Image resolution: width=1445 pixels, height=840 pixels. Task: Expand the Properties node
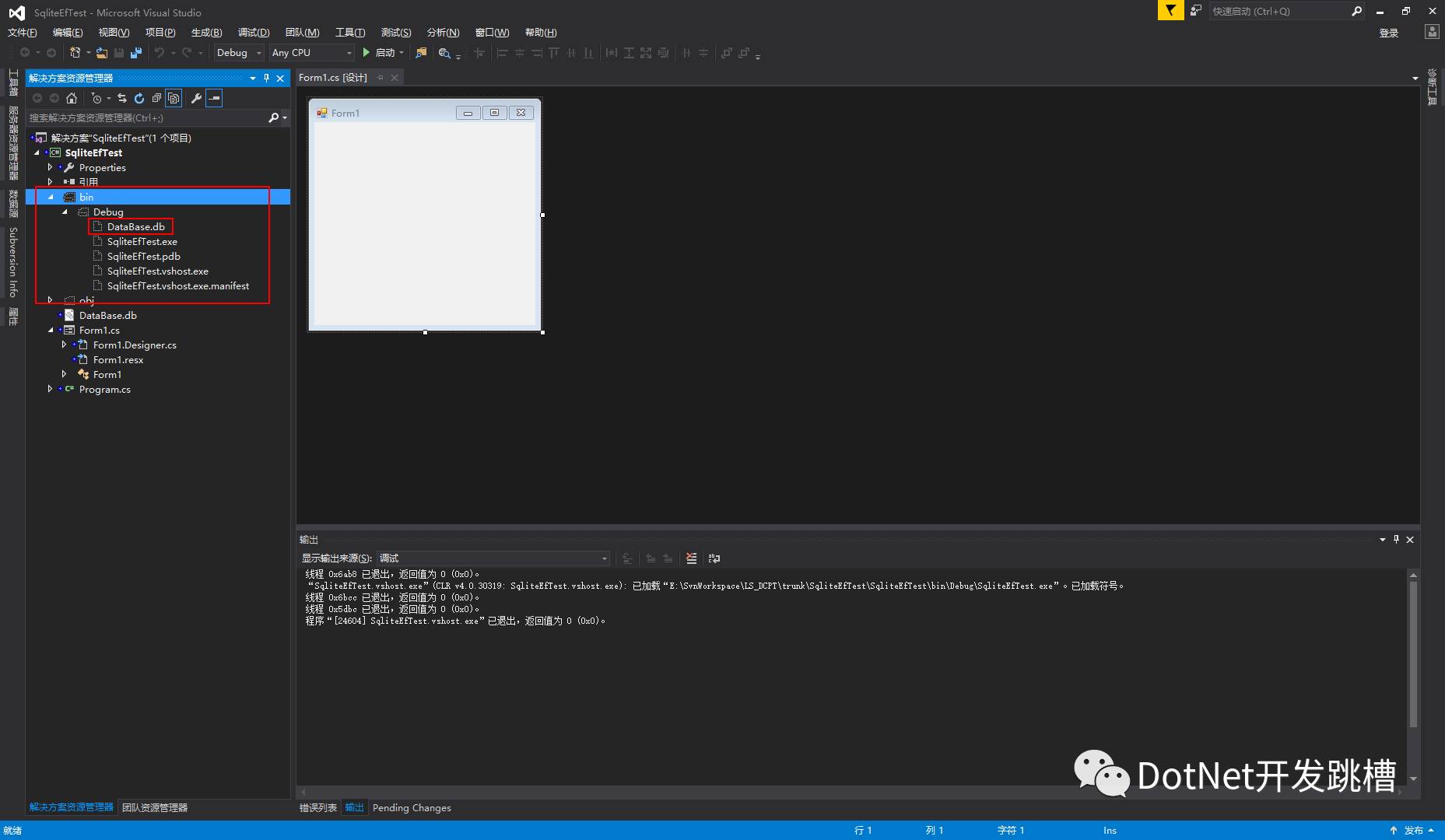click(x=51, y=167)
